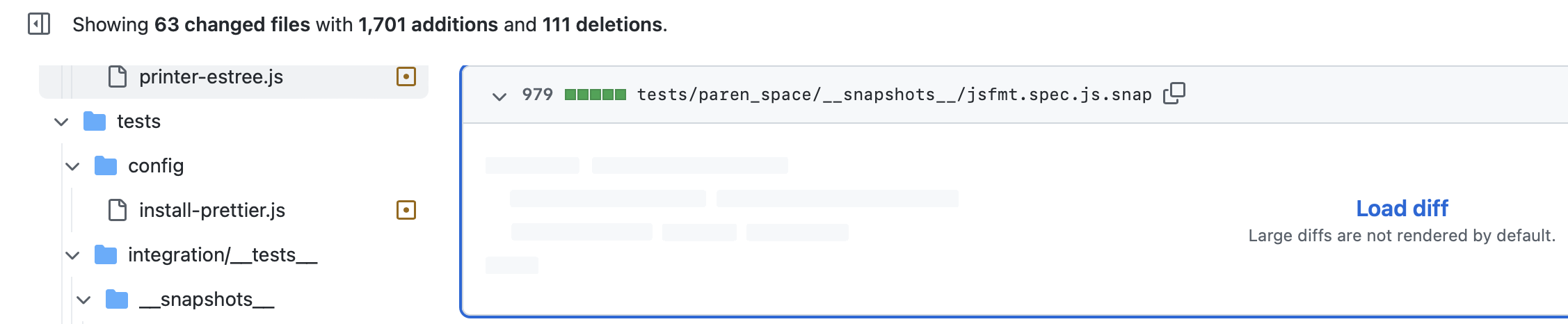1568x324 pixels.
Task: Collapse the integration/__tests__ folder chevron
Action: click(x=72, y=255)
